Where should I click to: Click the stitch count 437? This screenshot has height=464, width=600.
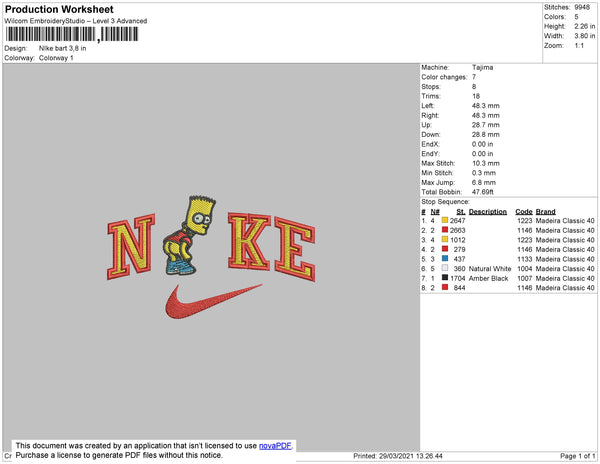click(459, 259)
